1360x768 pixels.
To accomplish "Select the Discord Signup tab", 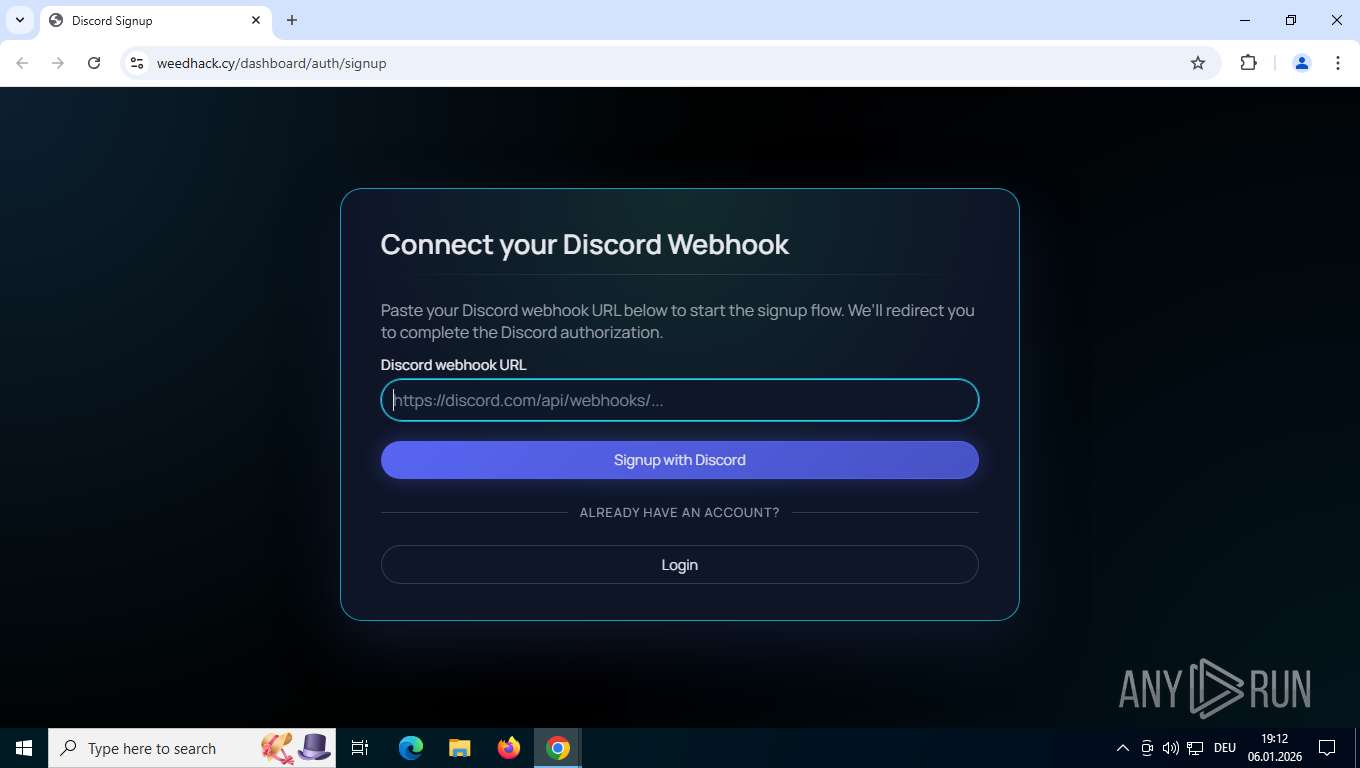I will click(x=155, y=21).
